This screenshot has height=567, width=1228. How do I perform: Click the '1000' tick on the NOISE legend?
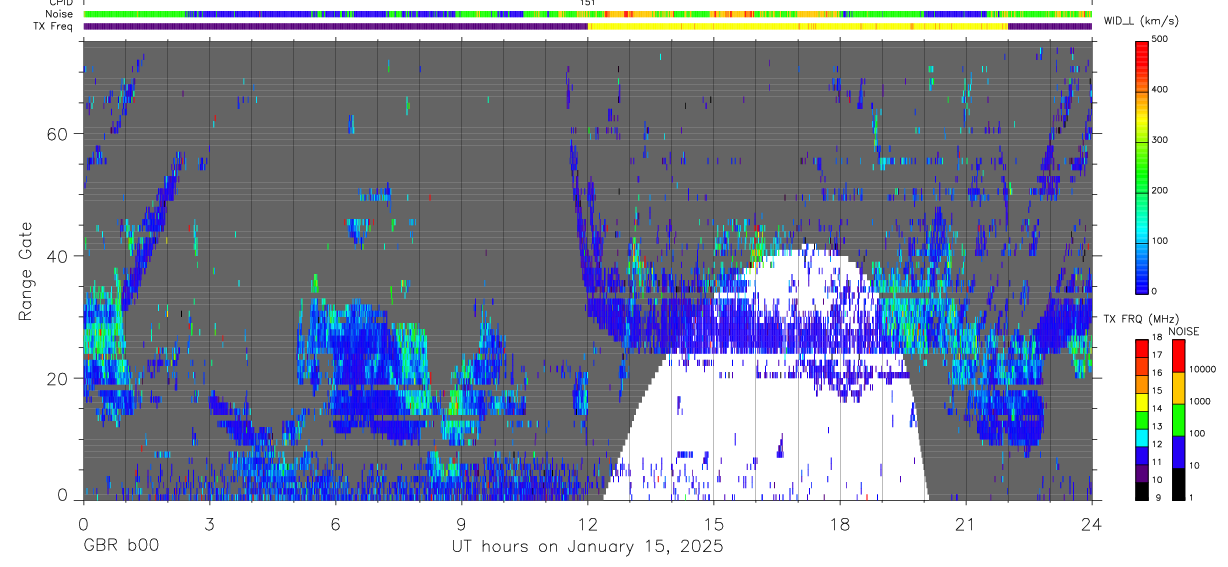[1201, 402]
